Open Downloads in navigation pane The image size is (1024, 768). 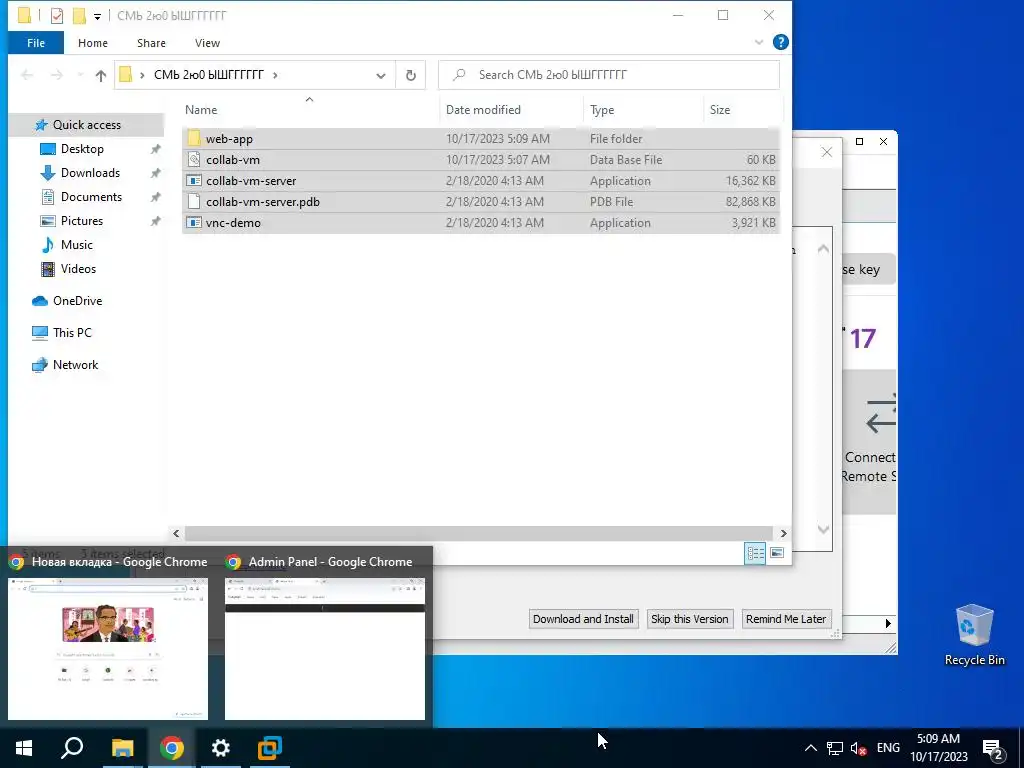coord(90,173)
